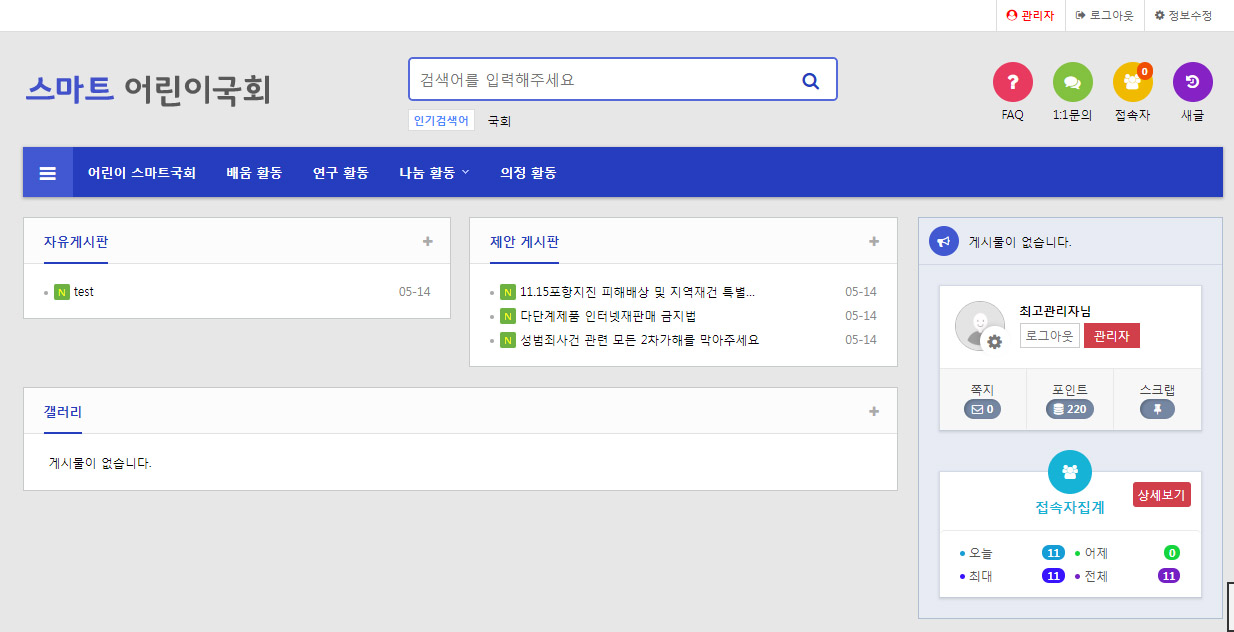This screenshot has height=632, width=1234.
Task: Open the 어린이 스마트국회 menu
Action: [141, 173]
